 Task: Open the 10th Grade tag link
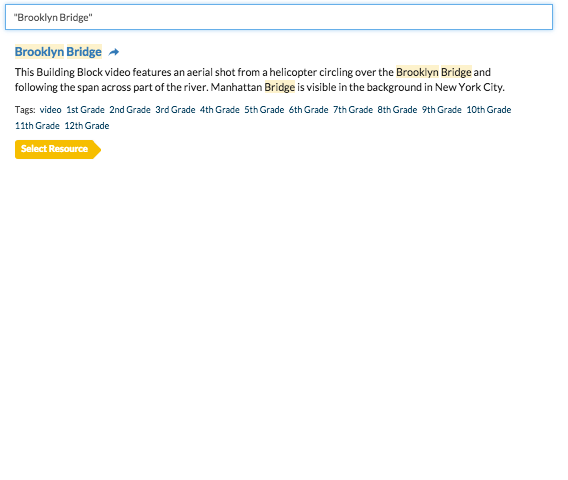tap(489, 110)
